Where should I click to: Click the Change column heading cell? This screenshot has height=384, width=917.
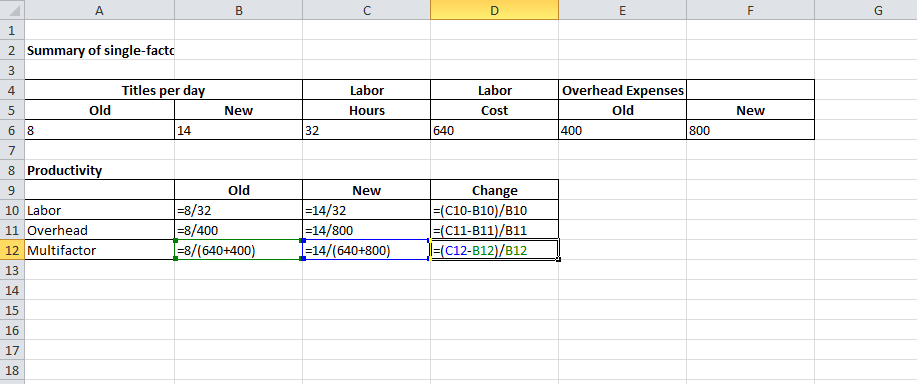click(x=494, y=190)
